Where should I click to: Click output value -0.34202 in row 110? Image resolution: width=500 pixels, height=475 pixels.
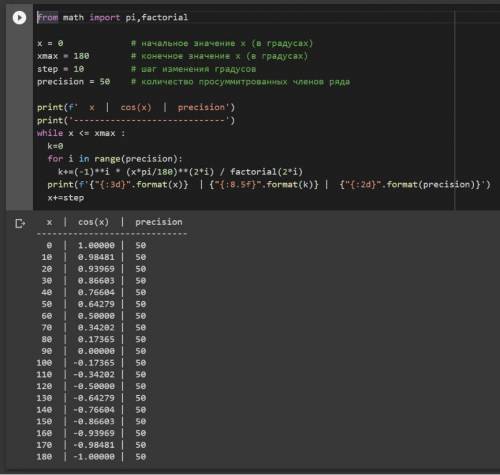94,374
